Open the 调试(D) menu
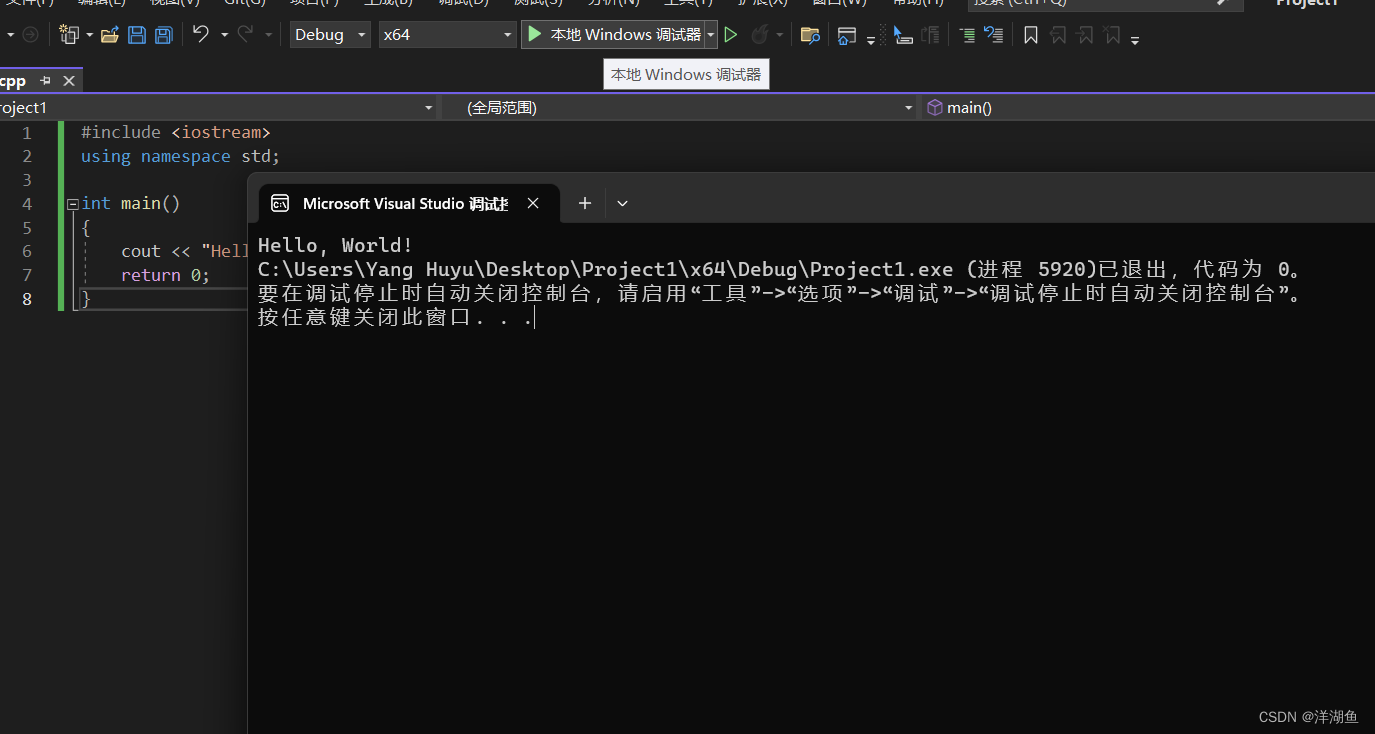Viewport: 1375px width, 734px height. 461,4
